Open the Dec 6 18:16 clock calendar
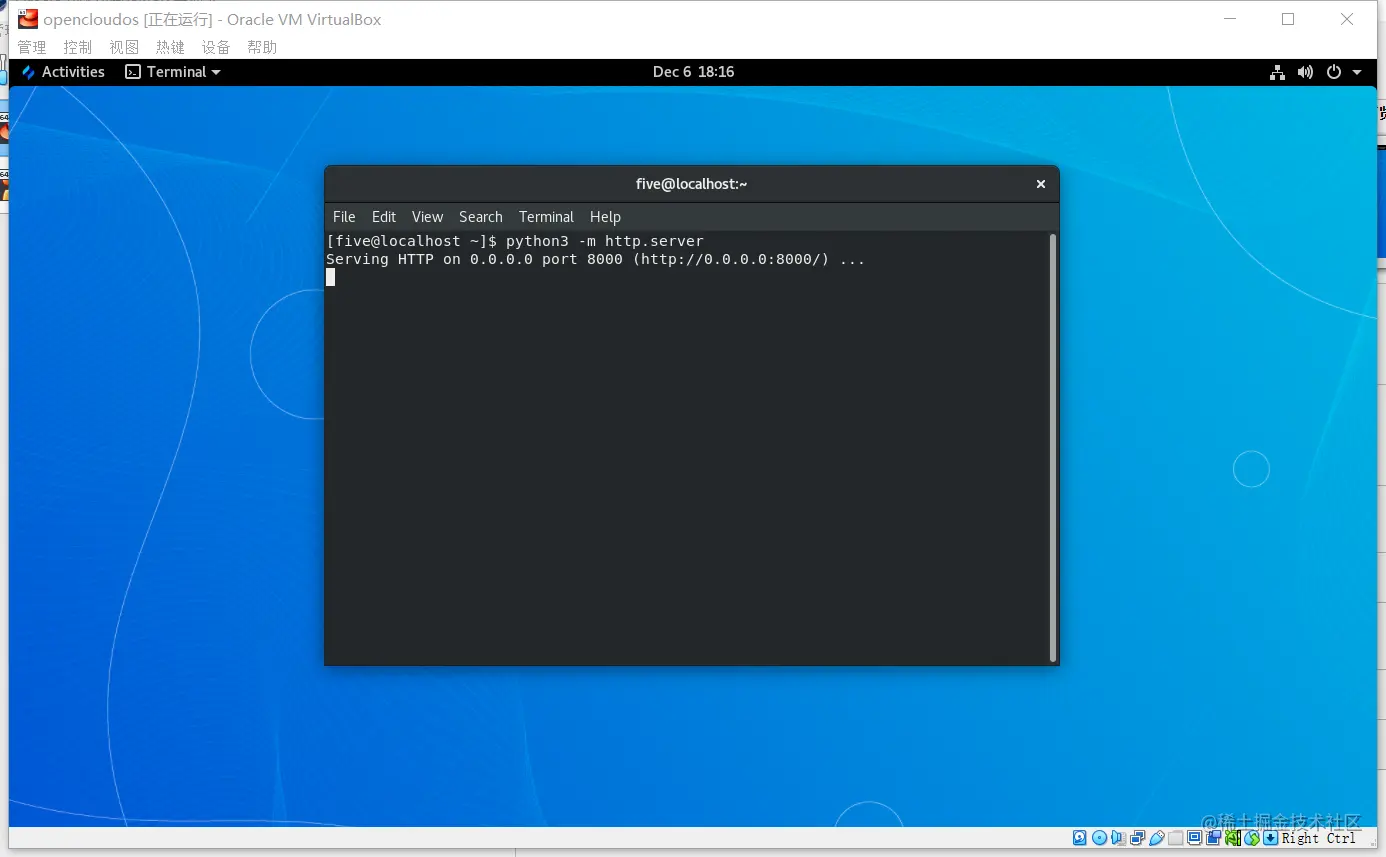 coord(694,72)
